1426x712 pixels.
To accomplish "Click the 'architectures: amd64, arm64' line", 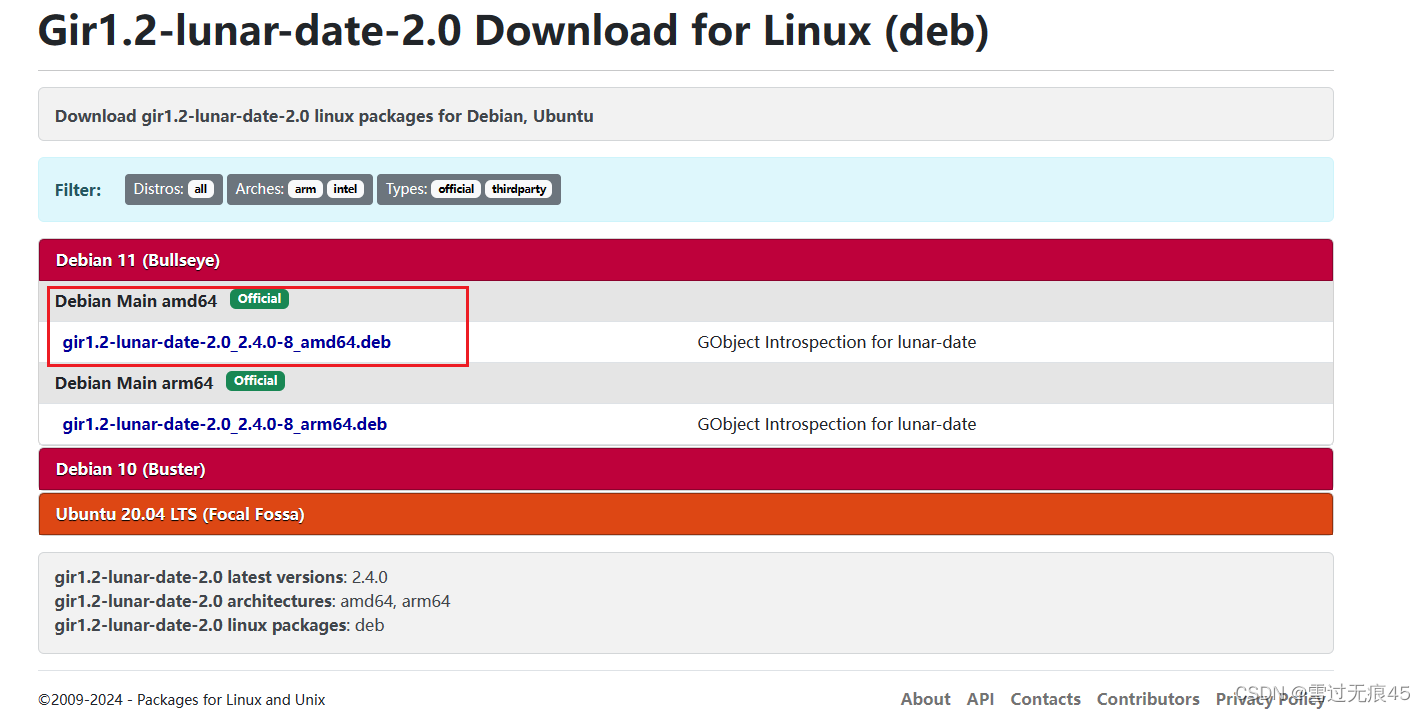I will (x=252, y=601).
